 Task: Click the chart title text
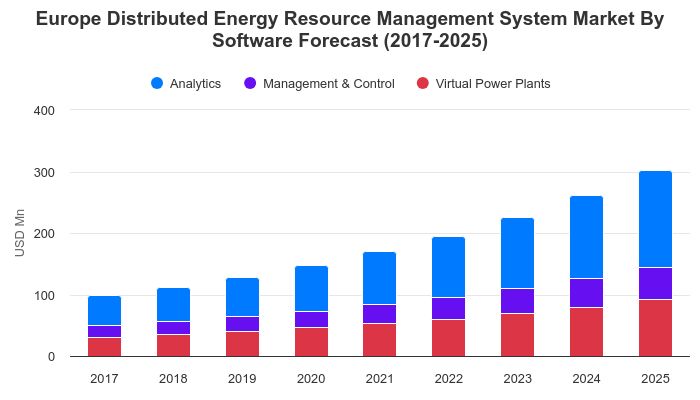click(350, 29)
